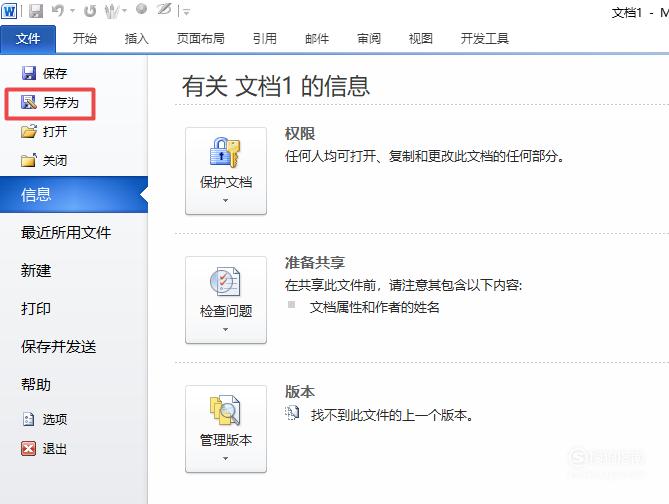Select the 信息 section in sidebar
This screenshot has width=669, height=504.
tap(74, 195)
